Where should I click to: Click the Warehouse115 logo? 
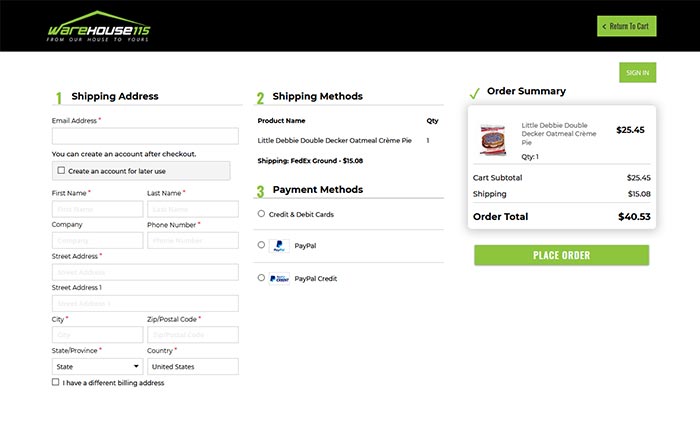[x=98, y=26]
